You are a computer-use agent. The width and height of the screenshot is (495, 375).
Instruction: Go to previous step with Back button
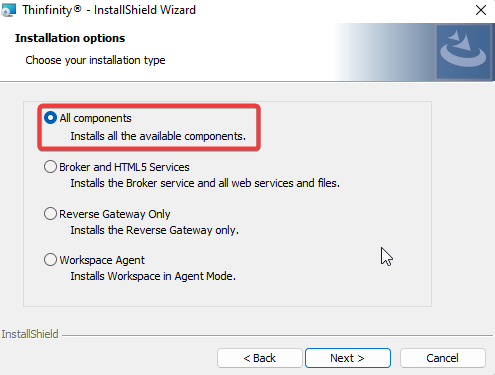point(260,358)
